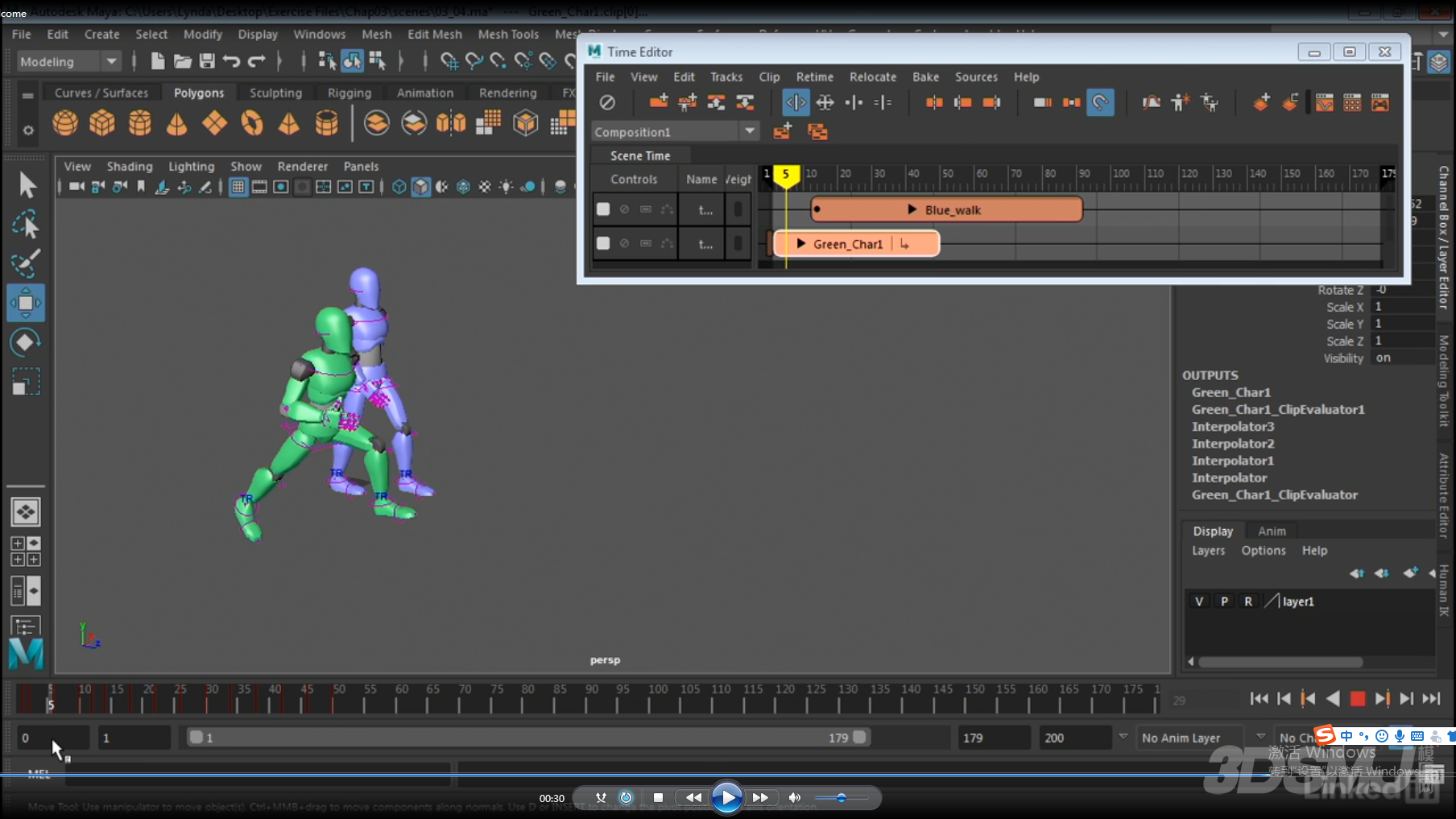
Task: Expand the Blue_walk clip triangle
Action: 912,209
